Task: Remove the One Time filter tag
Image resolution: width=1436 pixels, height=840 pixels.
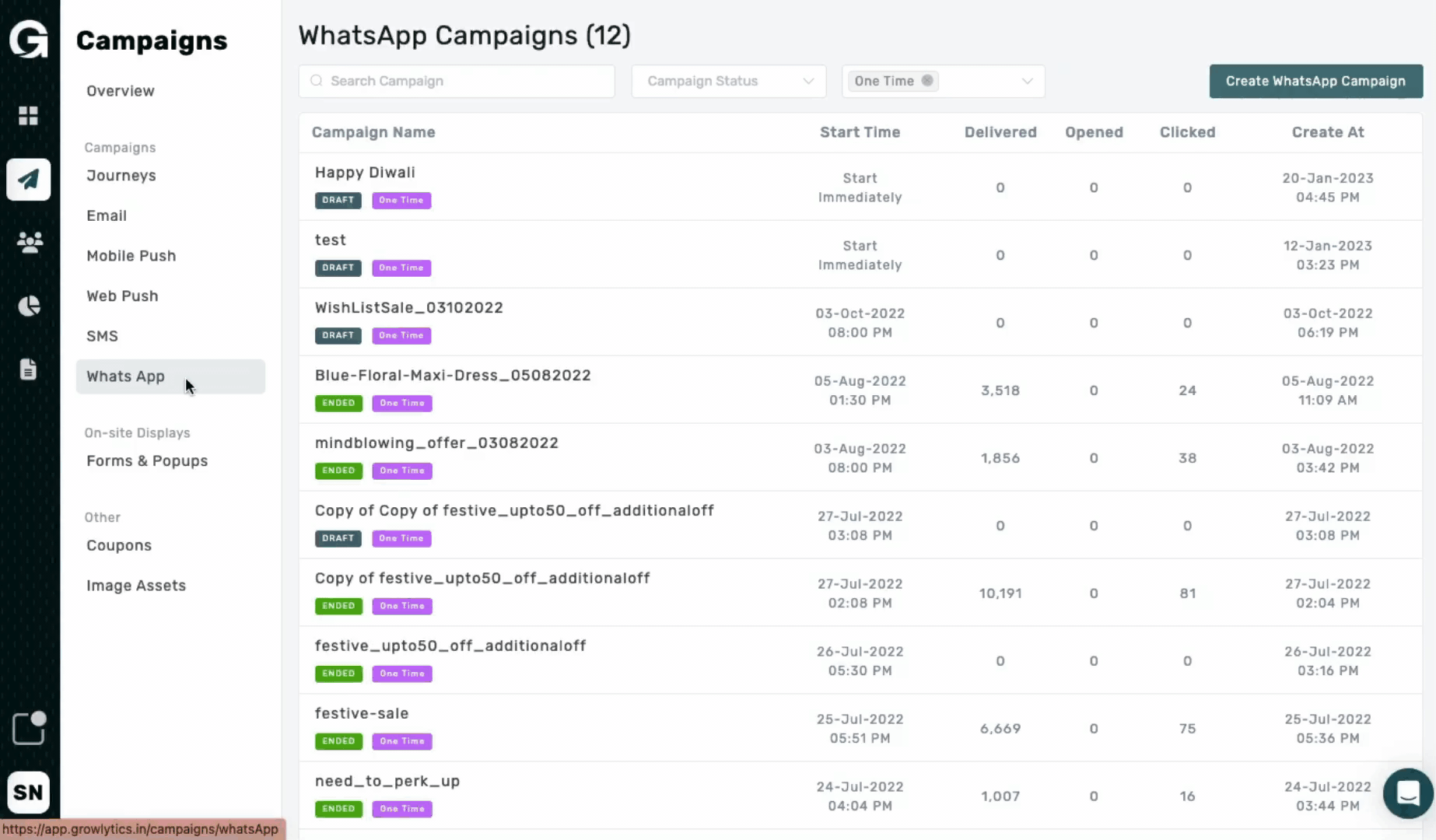Action: pos(927,80)
